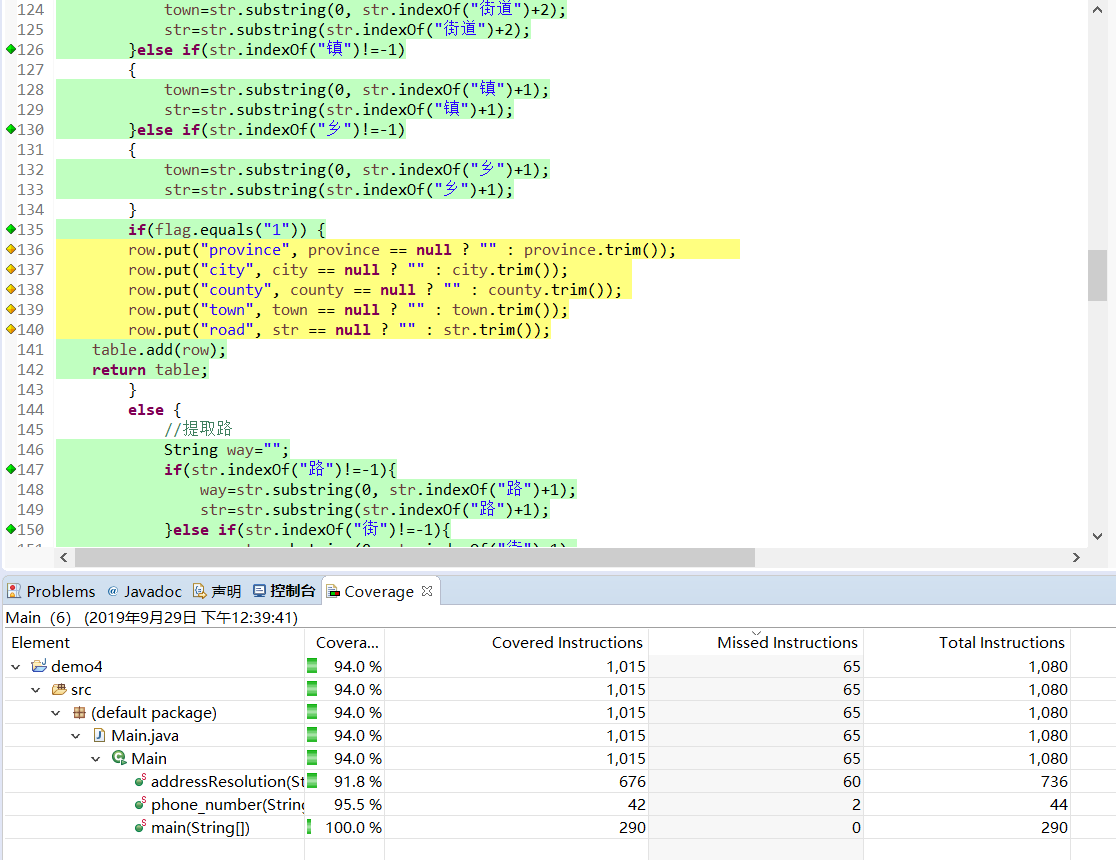Click the addressResolution method icon
Viewport: 1116px width, 860px height.
pos(140,782)
